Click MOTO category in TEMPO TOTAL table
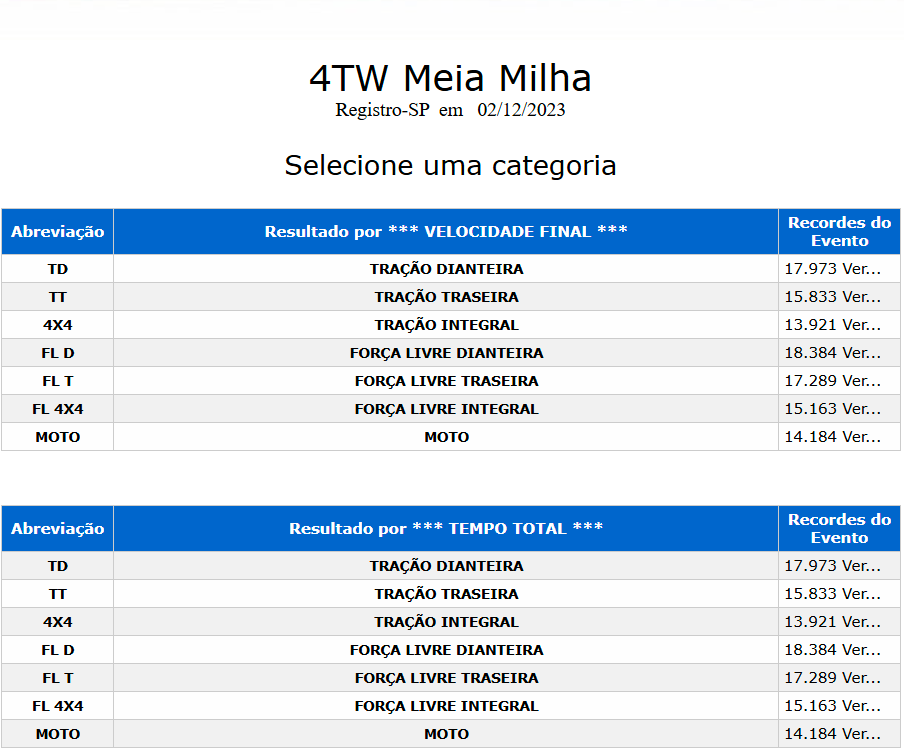 pos(446,734)
